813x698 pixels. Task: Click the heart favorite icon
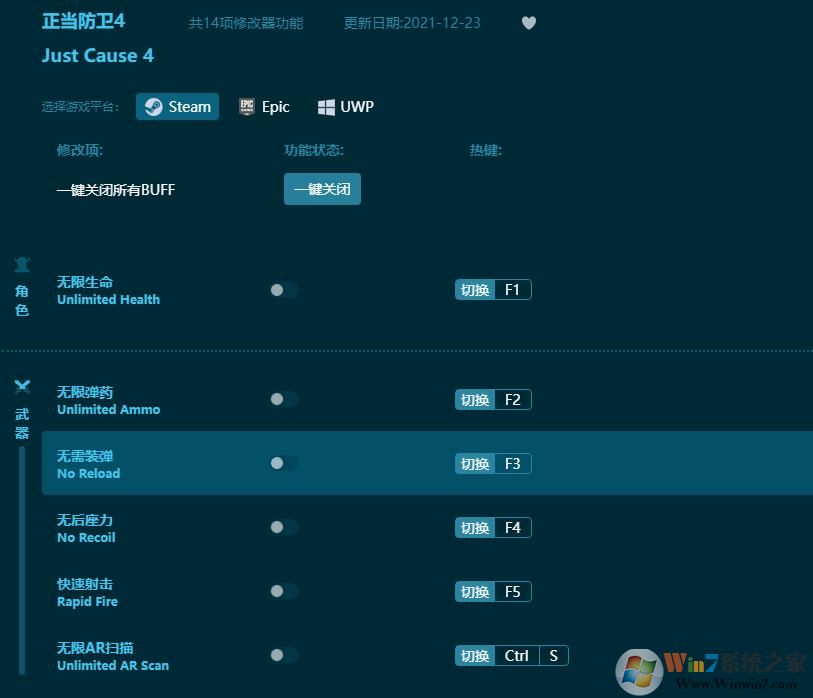529,23
